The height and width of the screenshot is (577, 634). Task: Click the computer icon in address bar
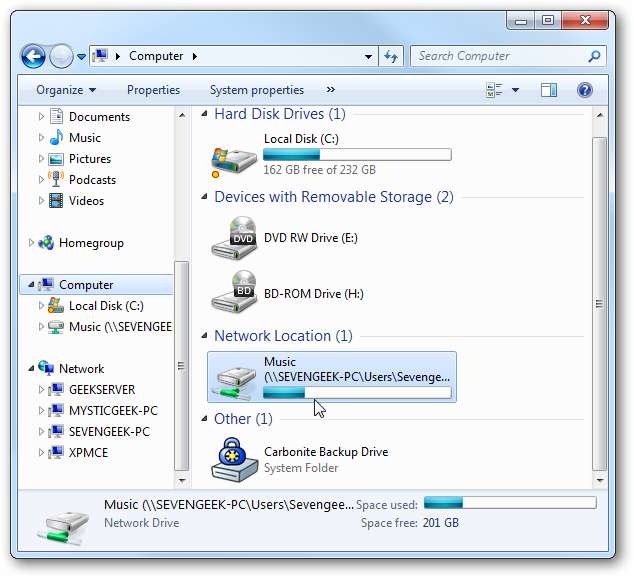(x=100, y=56)
